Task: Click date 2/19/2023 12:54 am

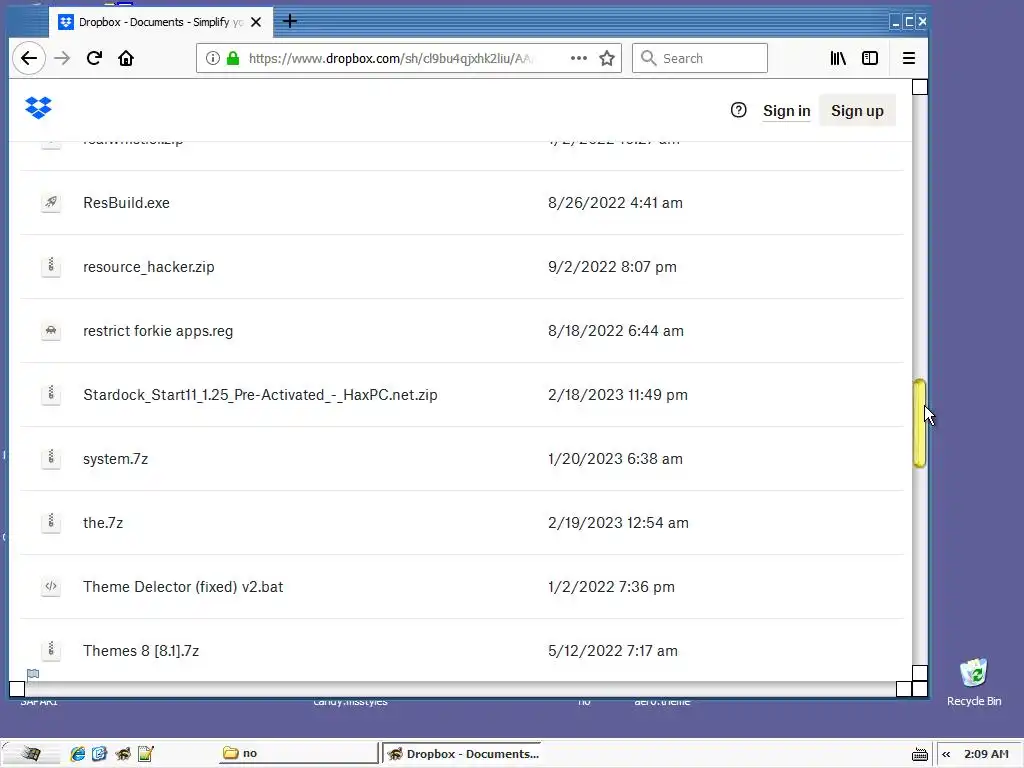Action: coord(618,523)
